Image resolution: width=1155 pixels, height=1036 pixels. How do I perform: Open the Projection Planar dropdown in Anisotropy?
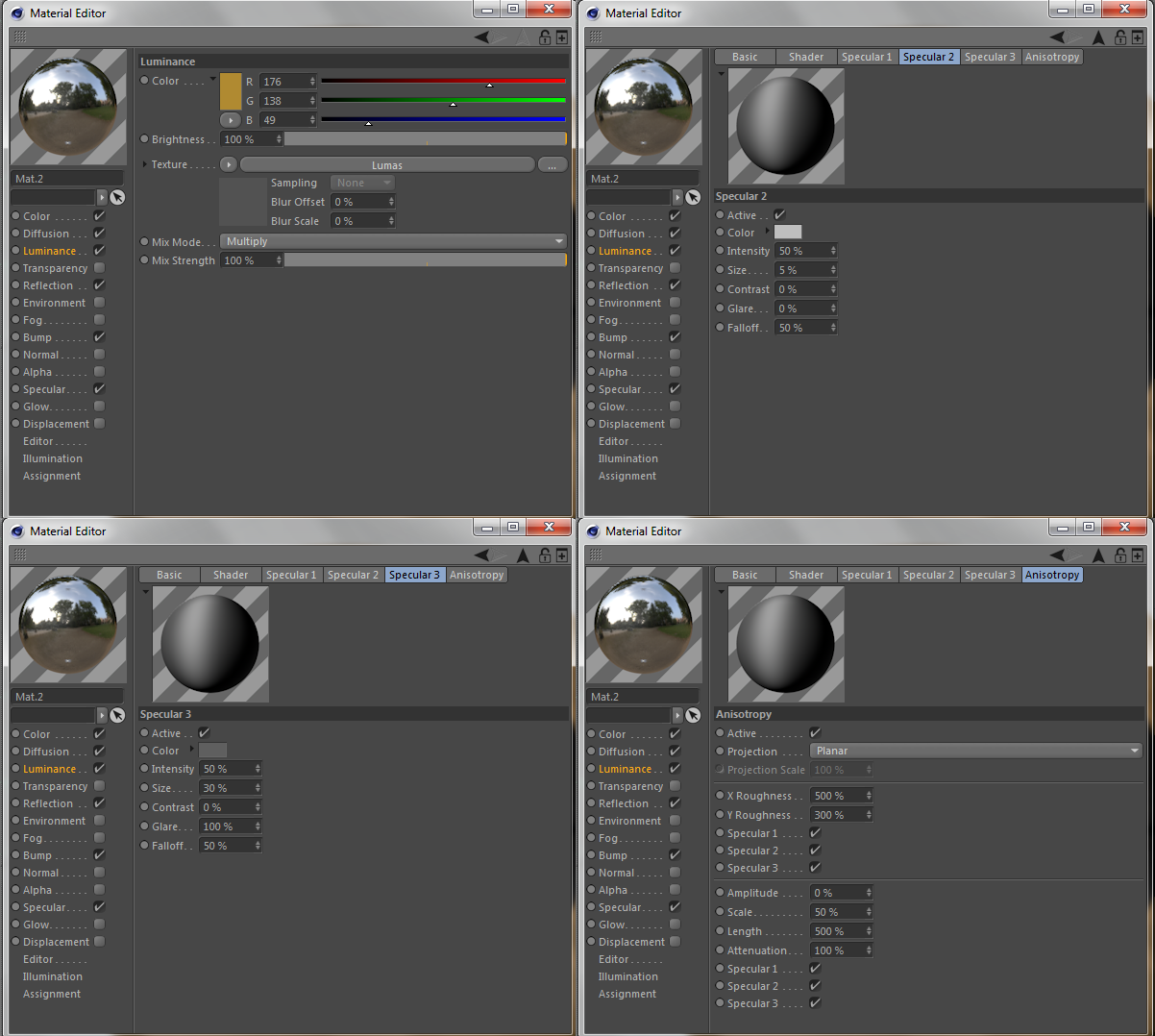pyautogui.click(x=975, y=751)
